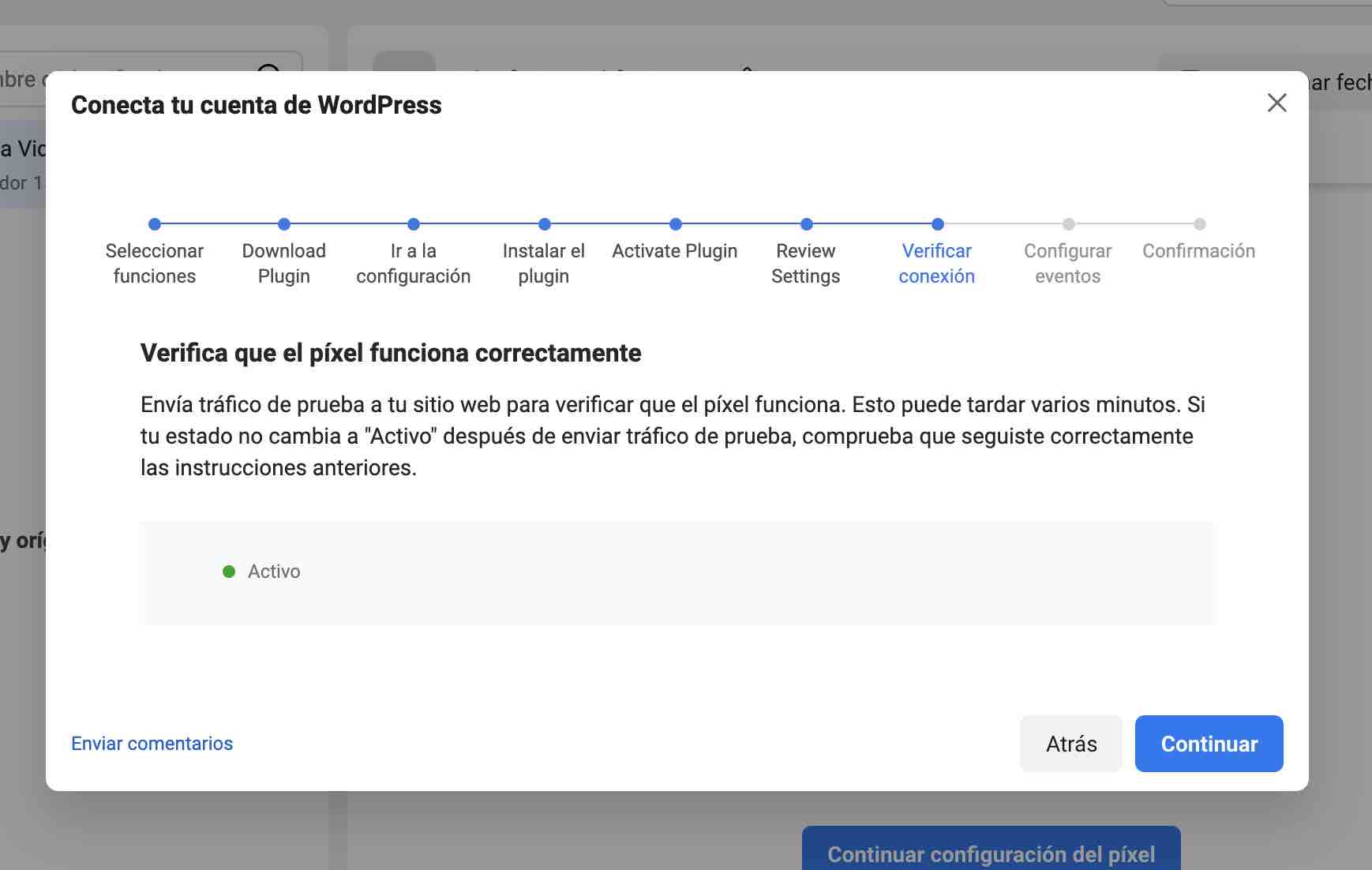
Task: Go back with the Atrás button
Action: point(1070,744)
